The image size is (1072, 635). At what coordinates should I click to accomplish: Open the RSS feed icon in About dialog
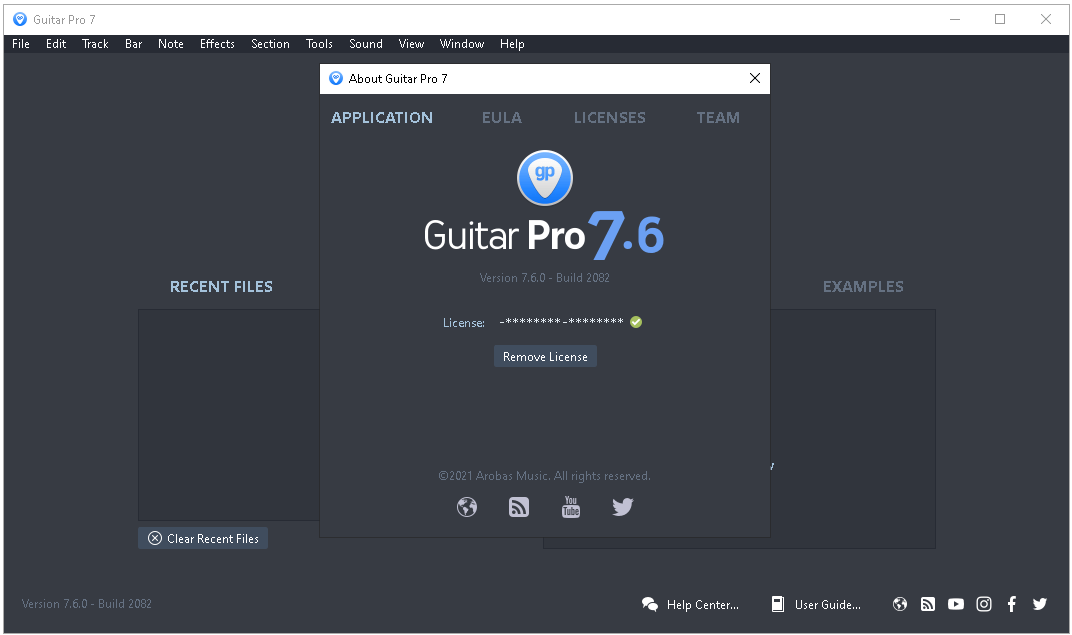[519, 507]
